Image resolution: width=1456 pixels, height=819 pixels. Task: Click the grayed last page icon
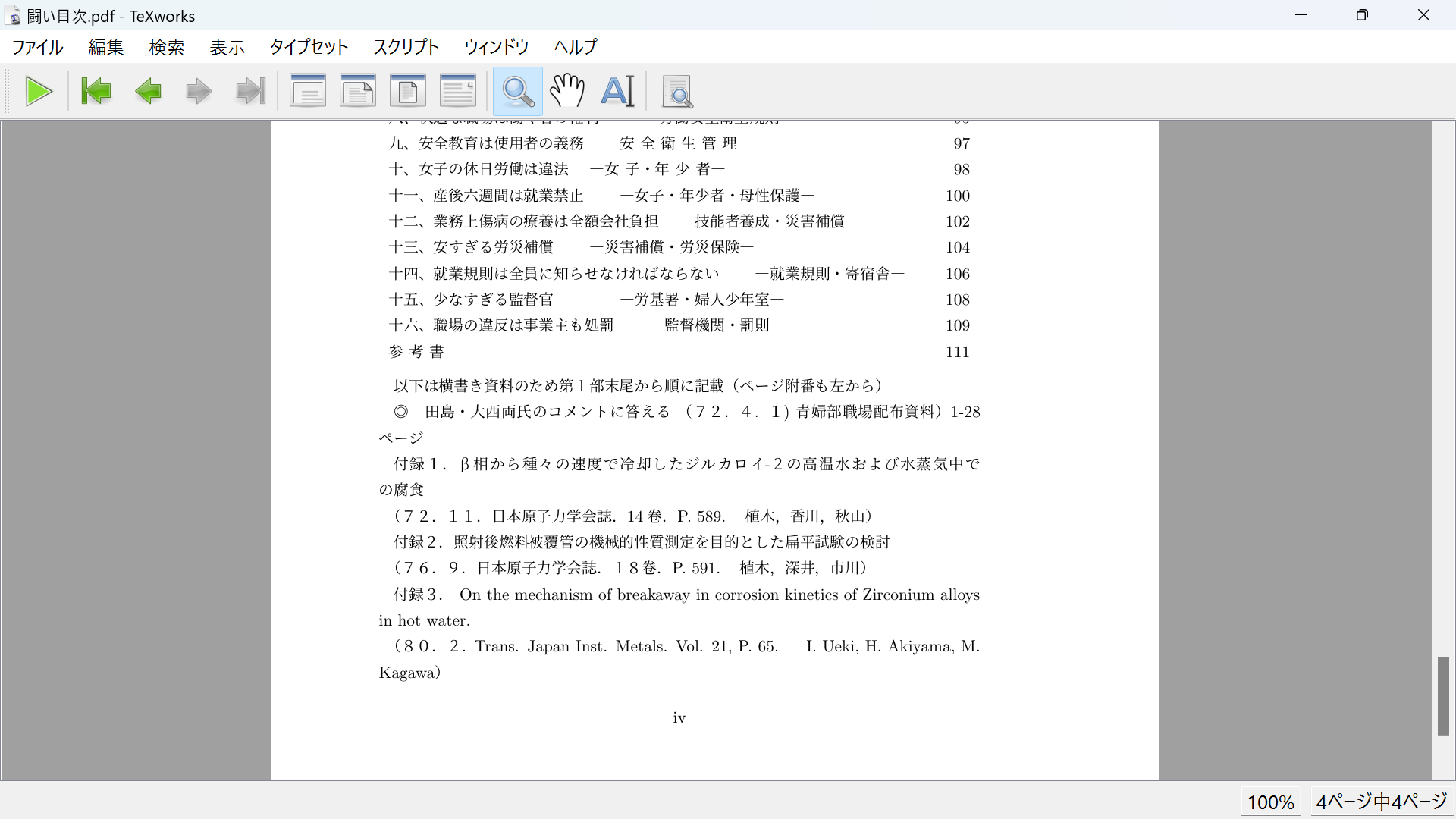[x=250, y=92]
